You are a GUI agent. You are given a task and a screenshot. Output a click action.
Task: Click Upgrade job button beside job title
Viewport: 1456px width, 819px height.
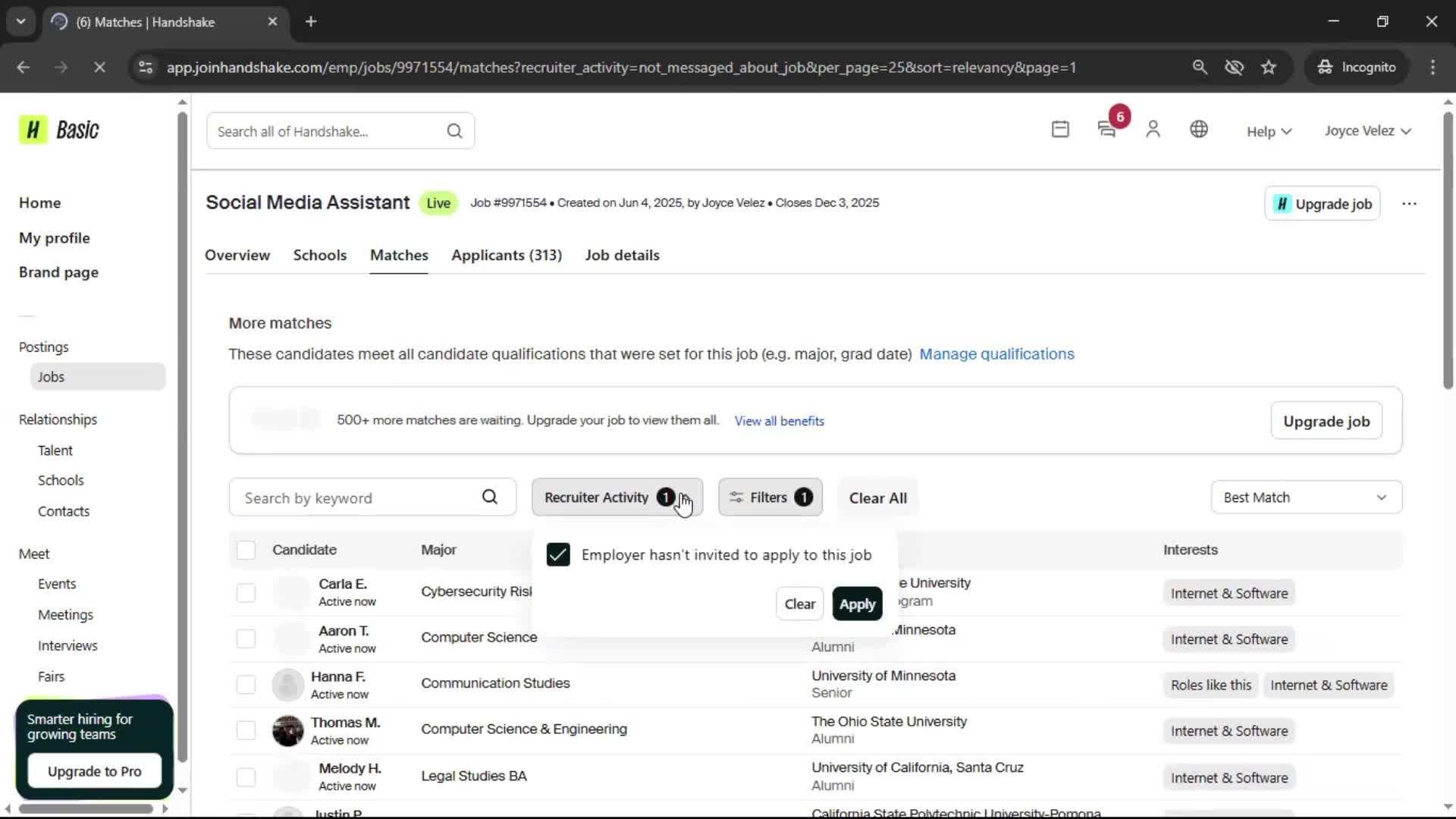1323,204
